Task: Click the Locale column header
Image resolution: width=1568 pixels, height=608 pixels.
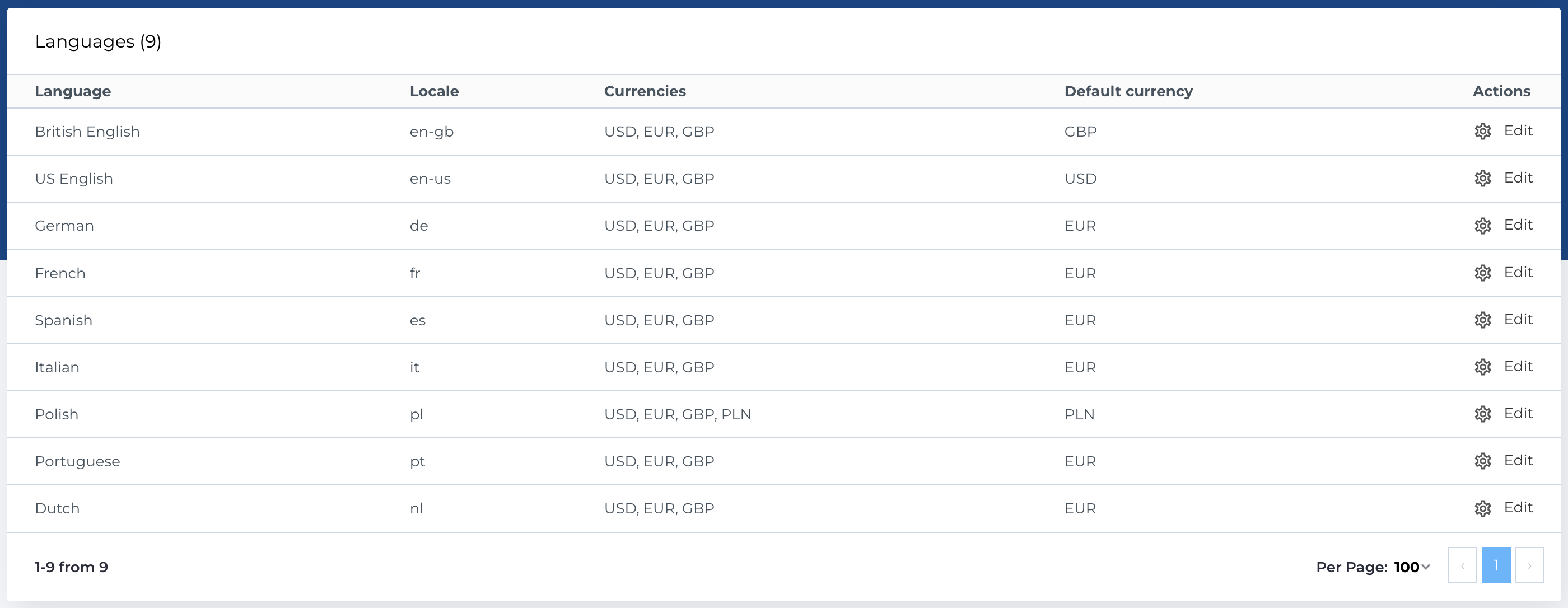Action: [434, 91]
